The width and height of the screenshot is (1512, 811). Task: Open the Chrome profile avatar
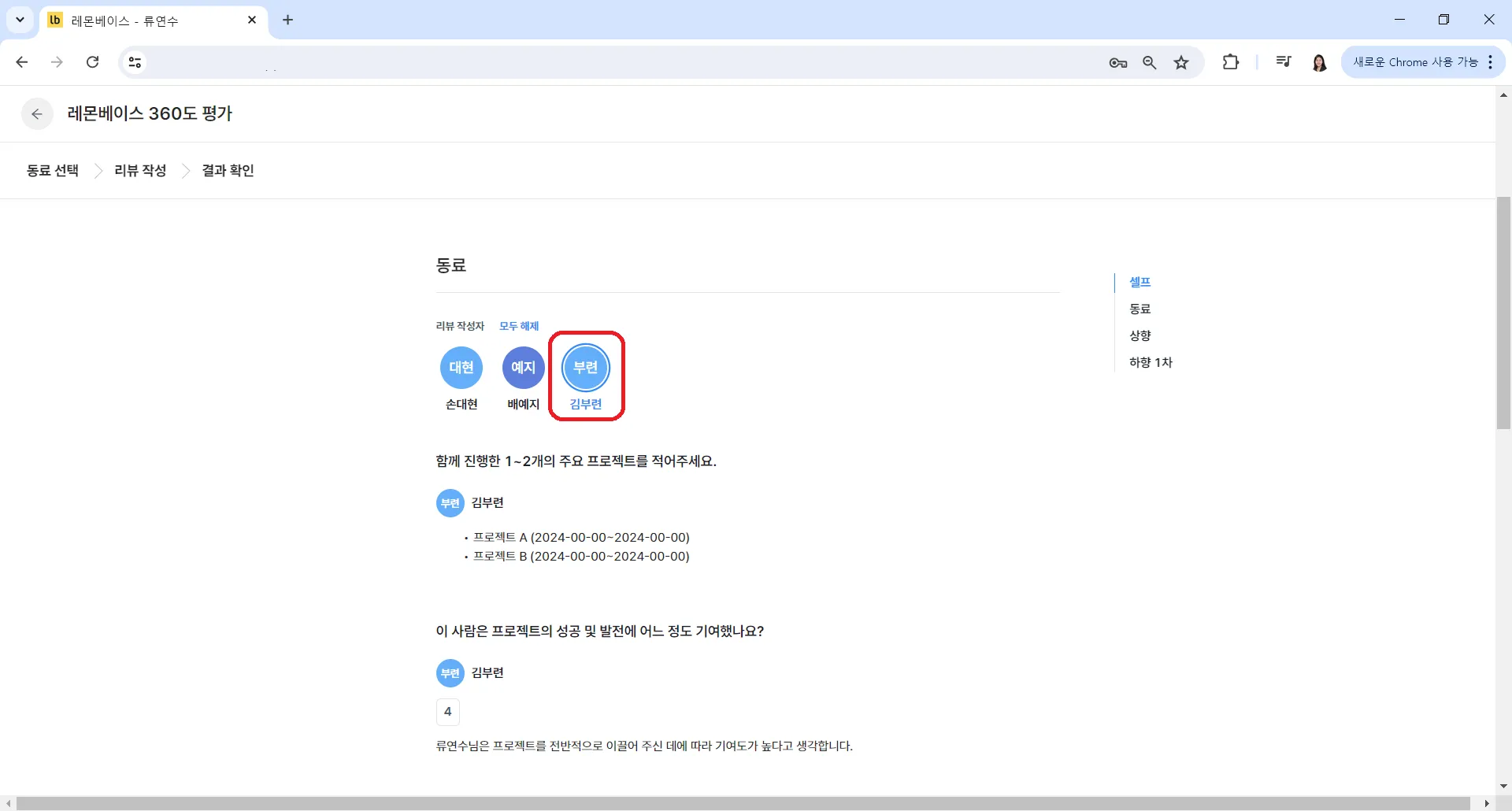click(x=1320, y=62)
